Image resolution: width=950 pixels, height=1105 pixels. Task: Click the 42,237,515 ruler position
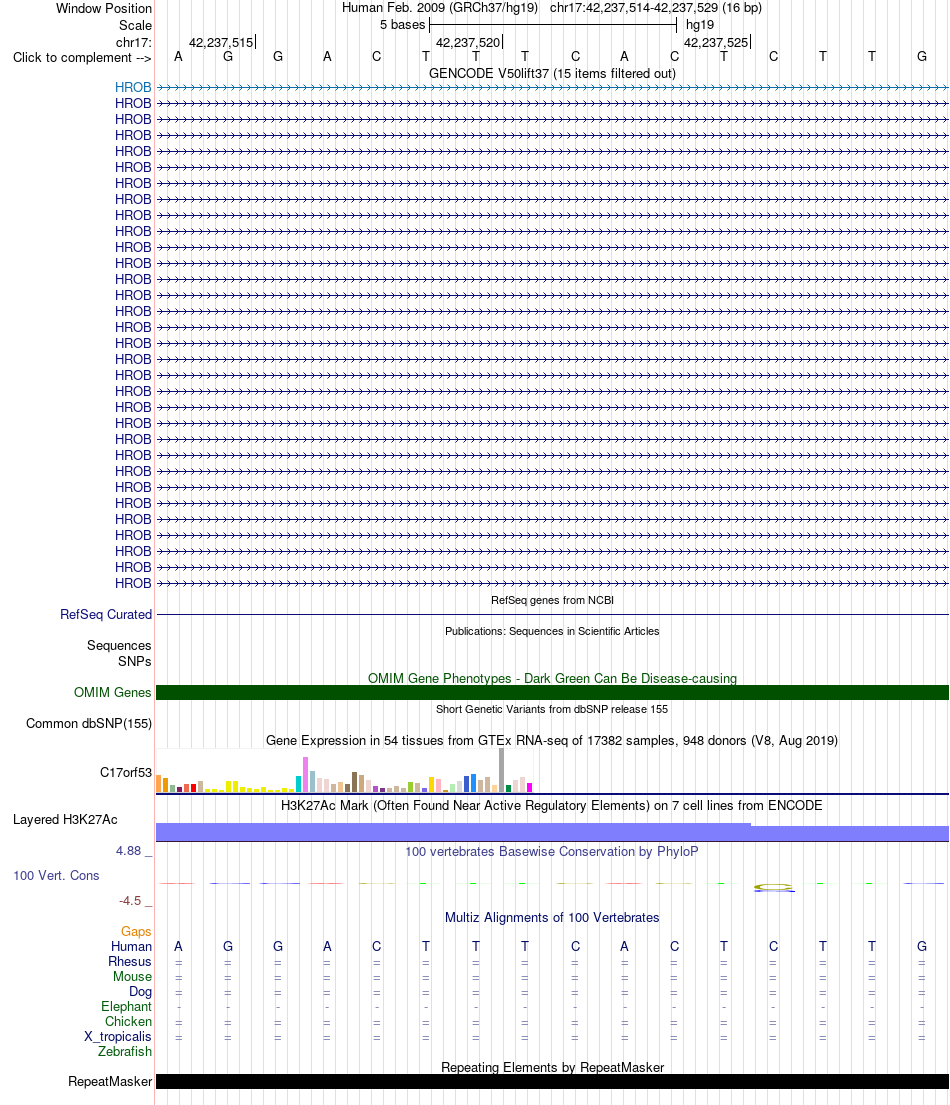point(221,42)
